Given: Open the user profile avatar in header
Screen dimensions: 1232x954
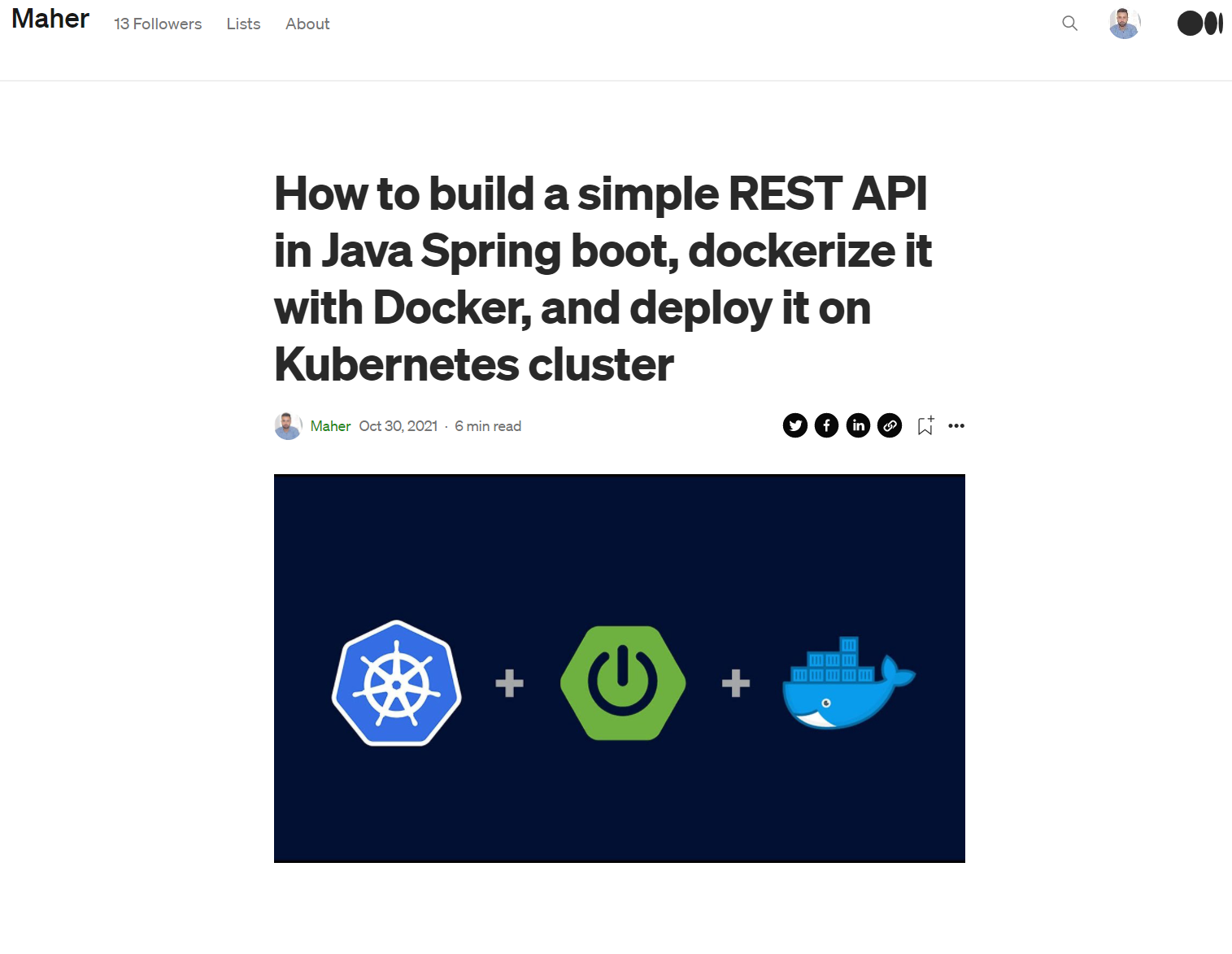Looking at the screenshot, I should coord(1125,24).
